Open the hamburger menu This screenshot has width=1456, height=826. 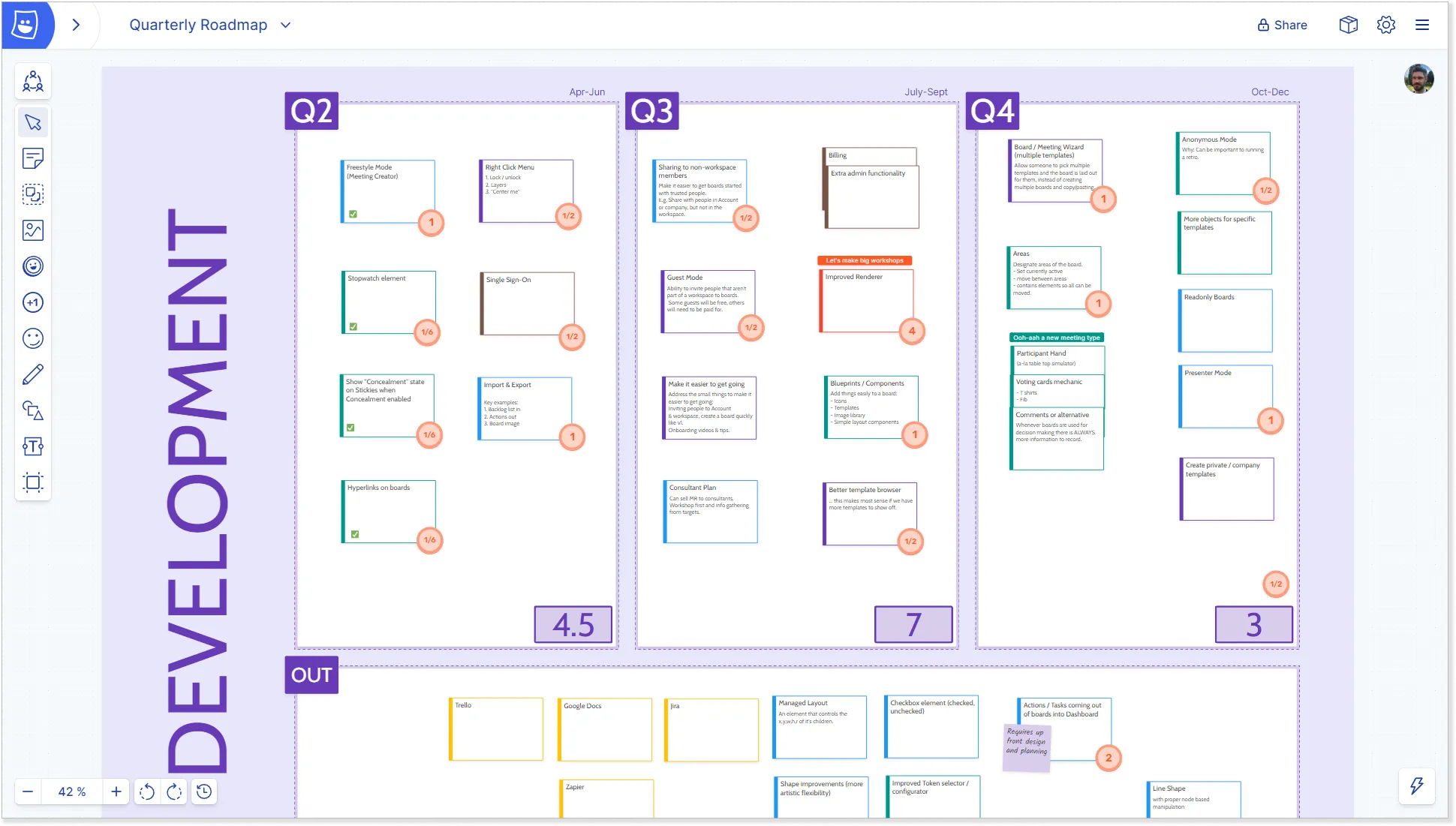pos(1422,25)
